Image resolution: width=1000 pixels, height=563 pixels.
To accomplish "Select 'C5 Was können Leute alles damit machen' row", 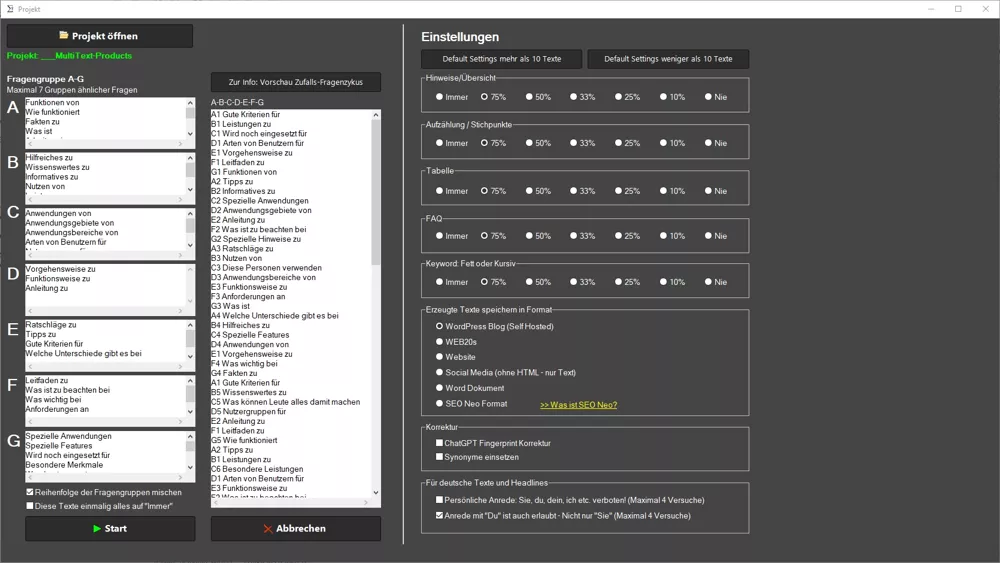I will tap(286, 402).
